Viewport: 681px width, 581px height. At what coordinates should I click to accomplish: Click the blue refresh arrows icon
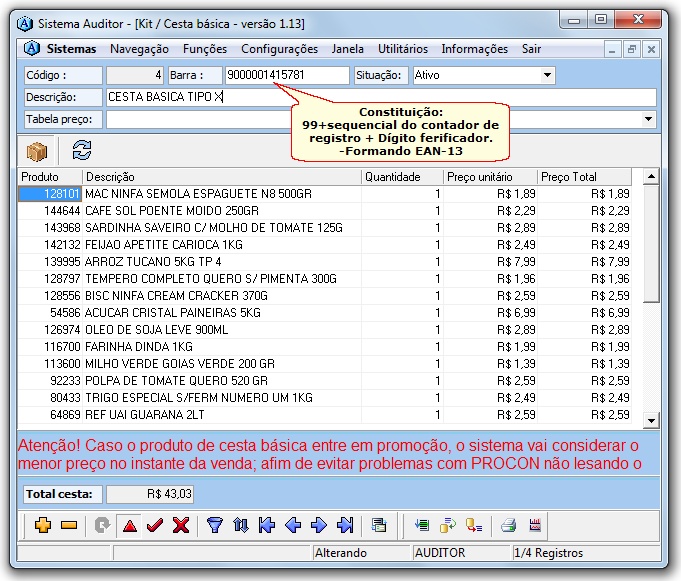pos(82,150)
